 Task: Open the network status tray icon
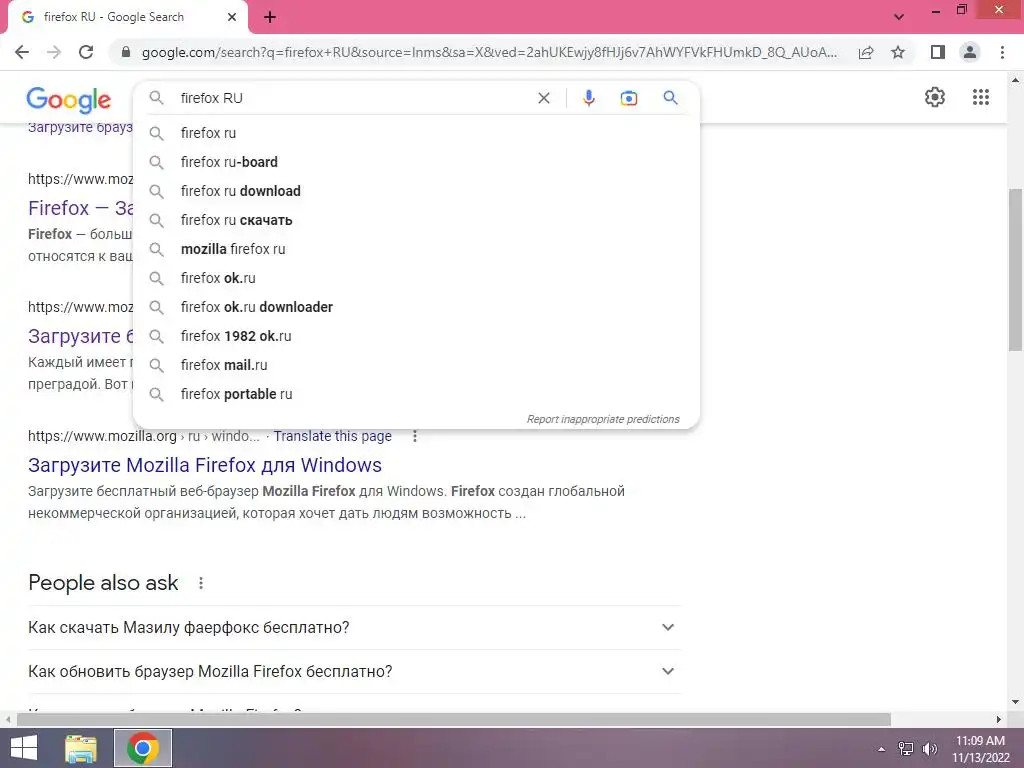(906, 749)
